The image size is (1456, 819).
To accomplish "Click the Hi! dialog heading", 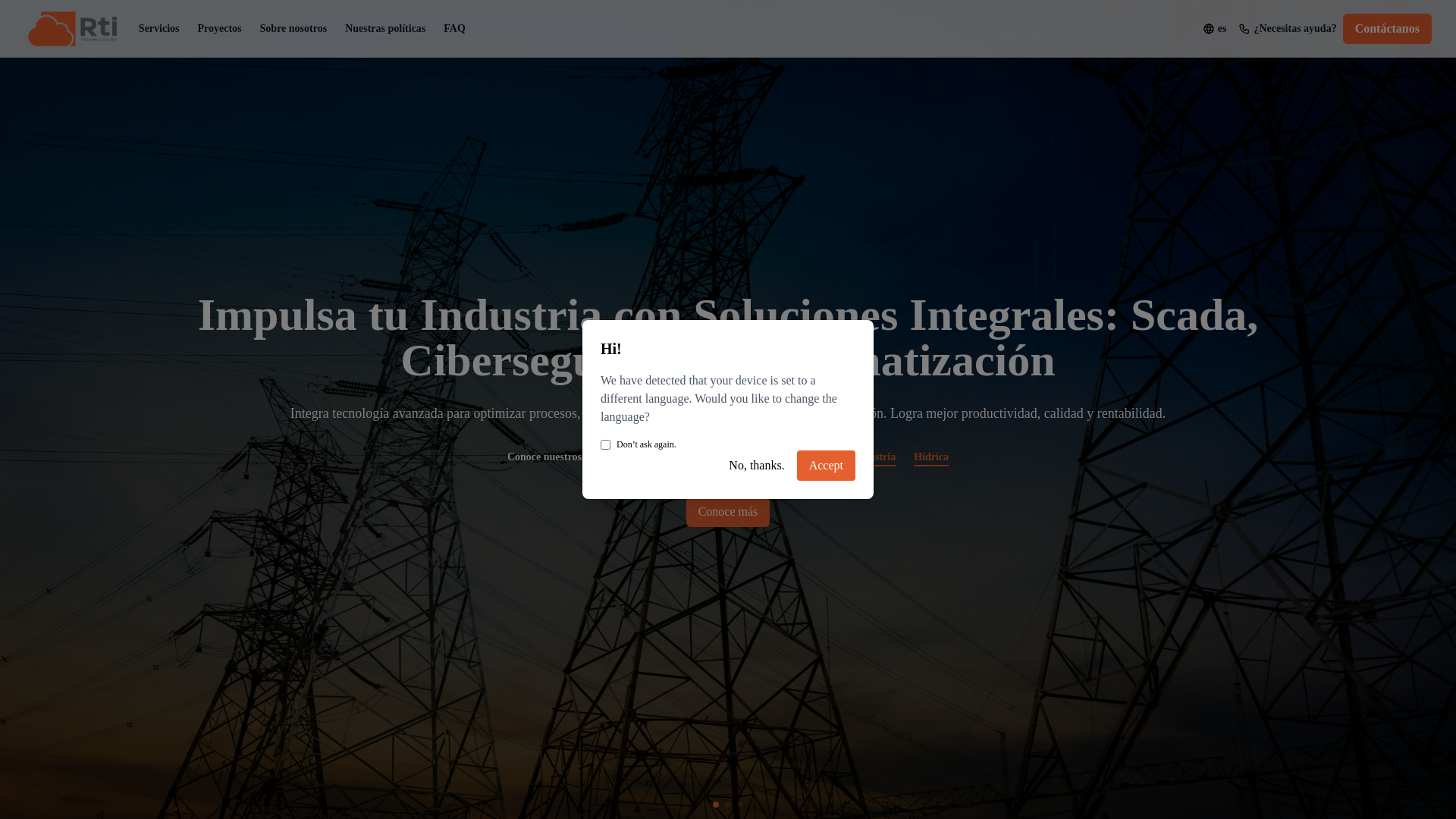I will point(611,349).
